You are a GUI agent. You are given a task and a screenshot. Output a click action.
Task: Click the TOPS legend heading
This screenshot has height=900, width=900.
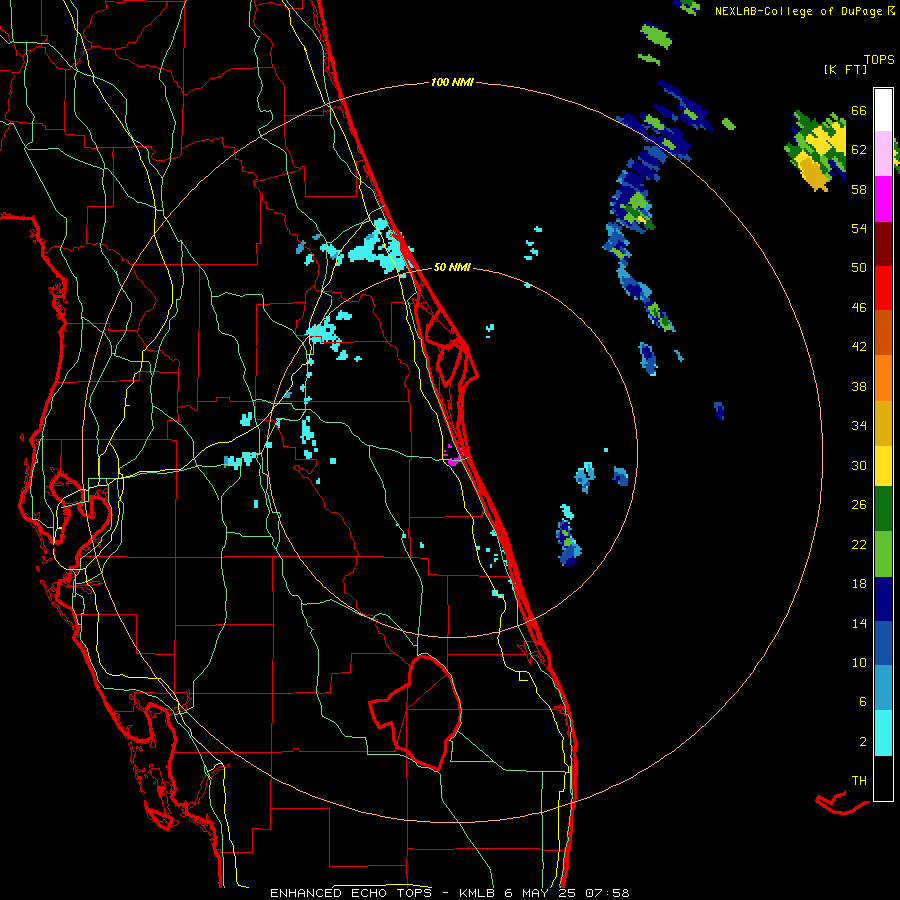coord(879,59)
